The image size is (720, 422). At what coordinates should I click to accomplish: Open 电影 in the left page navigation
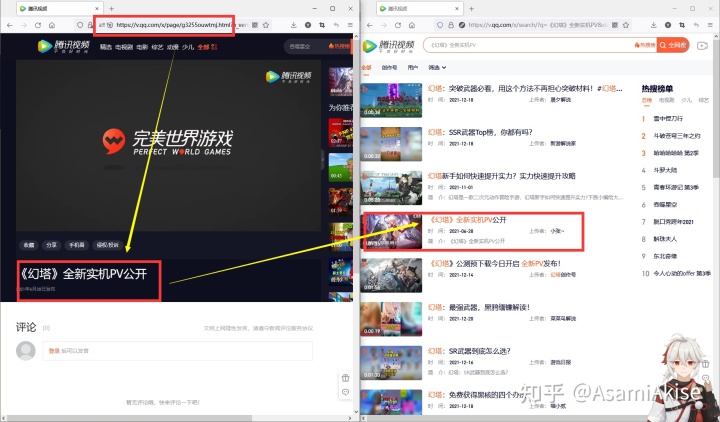tap(142, 47)
